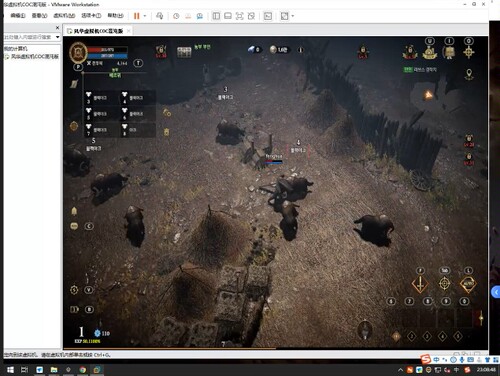Click the sword attack skill icon under F key
Screen dimensions: 500x376
pyautogui.click(x=420, y=284)
